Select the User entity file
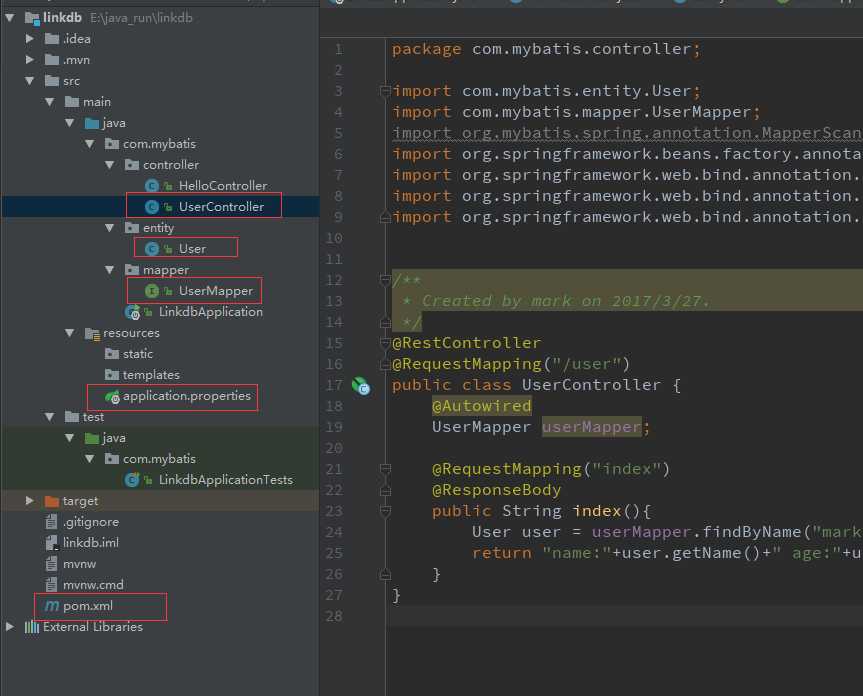The image size is (863, 696). [192, 249]
